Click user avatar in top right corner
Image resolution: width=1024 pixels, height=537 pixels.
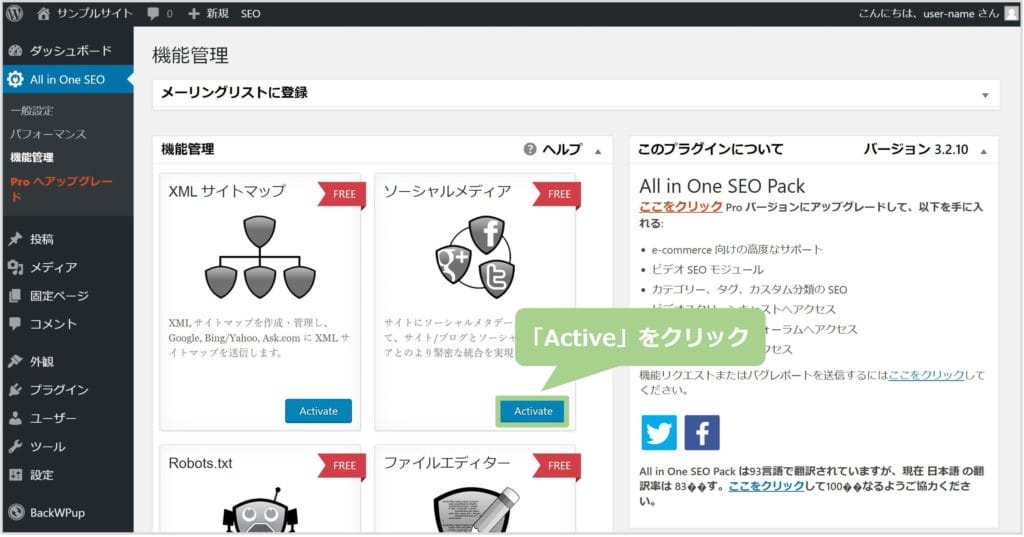click(1011, 13)
